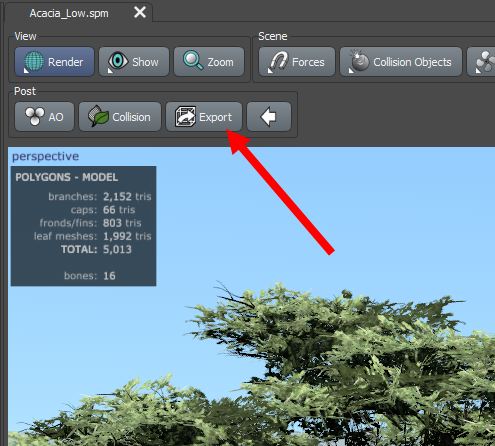Open Collision Objects in Scene group

pyautogui.click(x=401, y=62)
